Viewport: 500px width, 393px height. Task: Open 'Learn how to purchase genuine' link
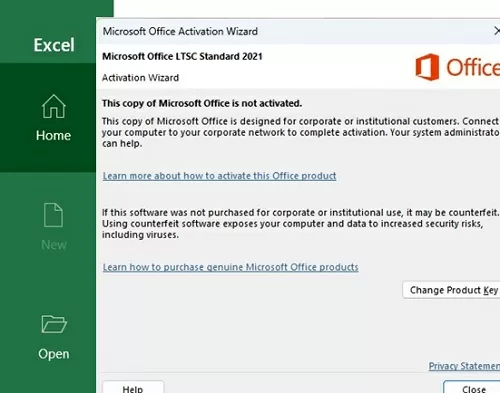click(230, 267)
